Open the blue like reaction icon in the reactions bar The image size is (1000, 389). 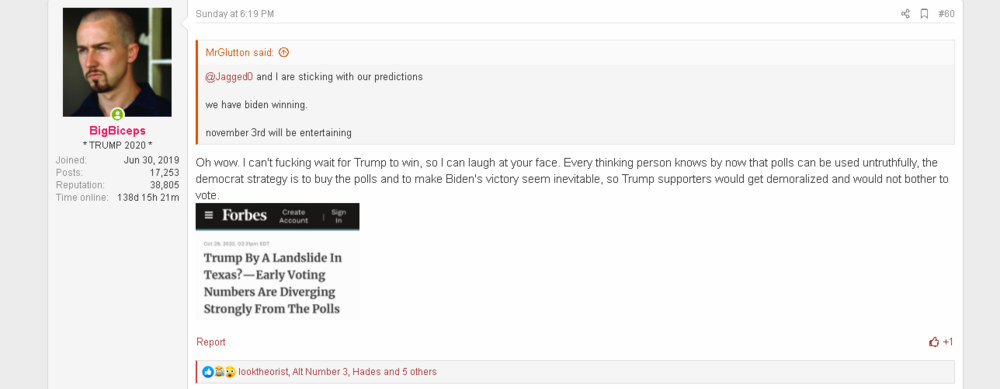pos(208,372)
